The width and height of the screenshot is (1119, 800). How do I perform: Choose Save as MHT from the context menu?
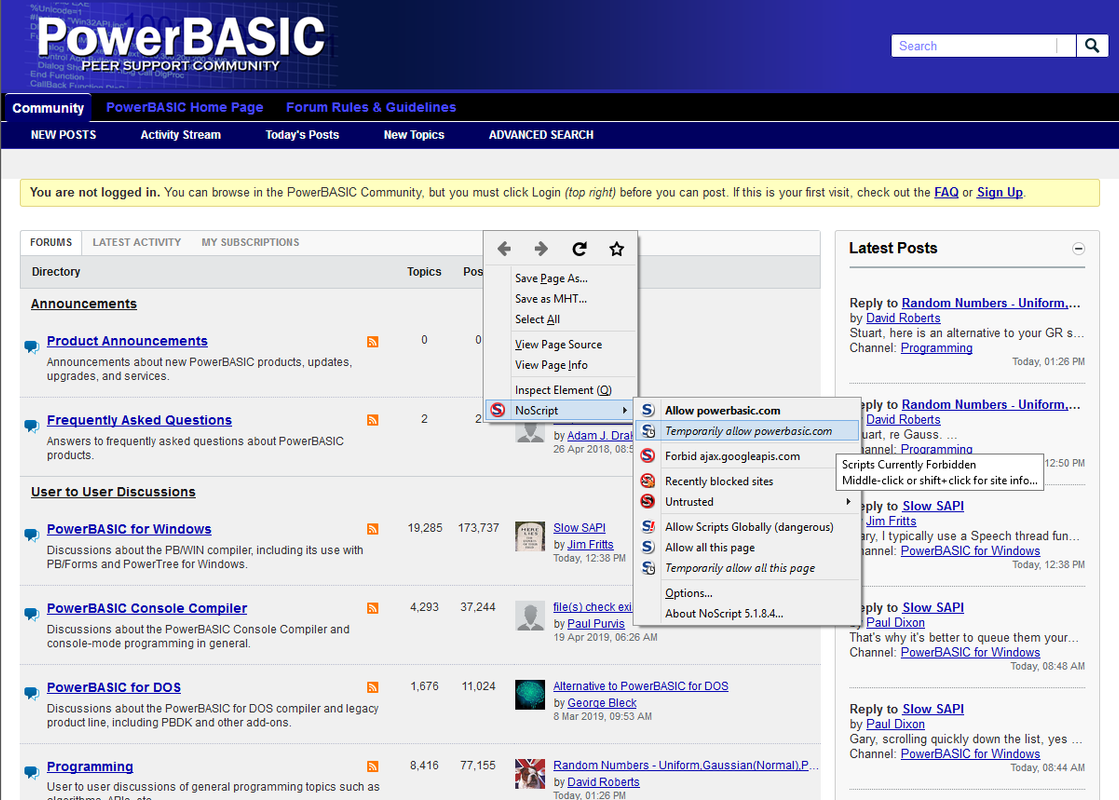550,299
